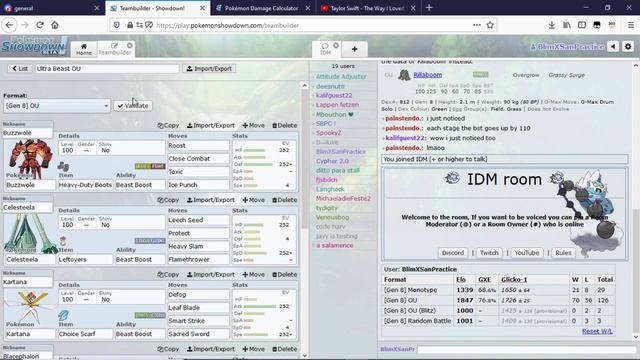Import/Export the Kartana set
This screenshot has width=640, height=360.
pos(211,275)
